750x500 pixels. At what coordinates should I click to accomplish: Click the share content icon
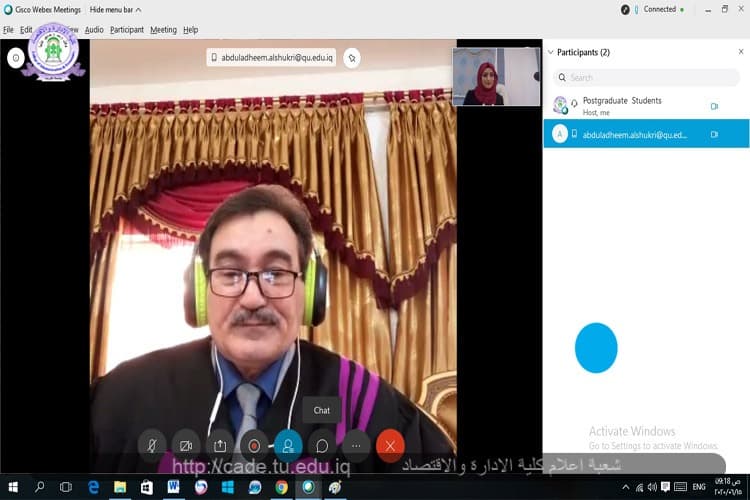220,445
